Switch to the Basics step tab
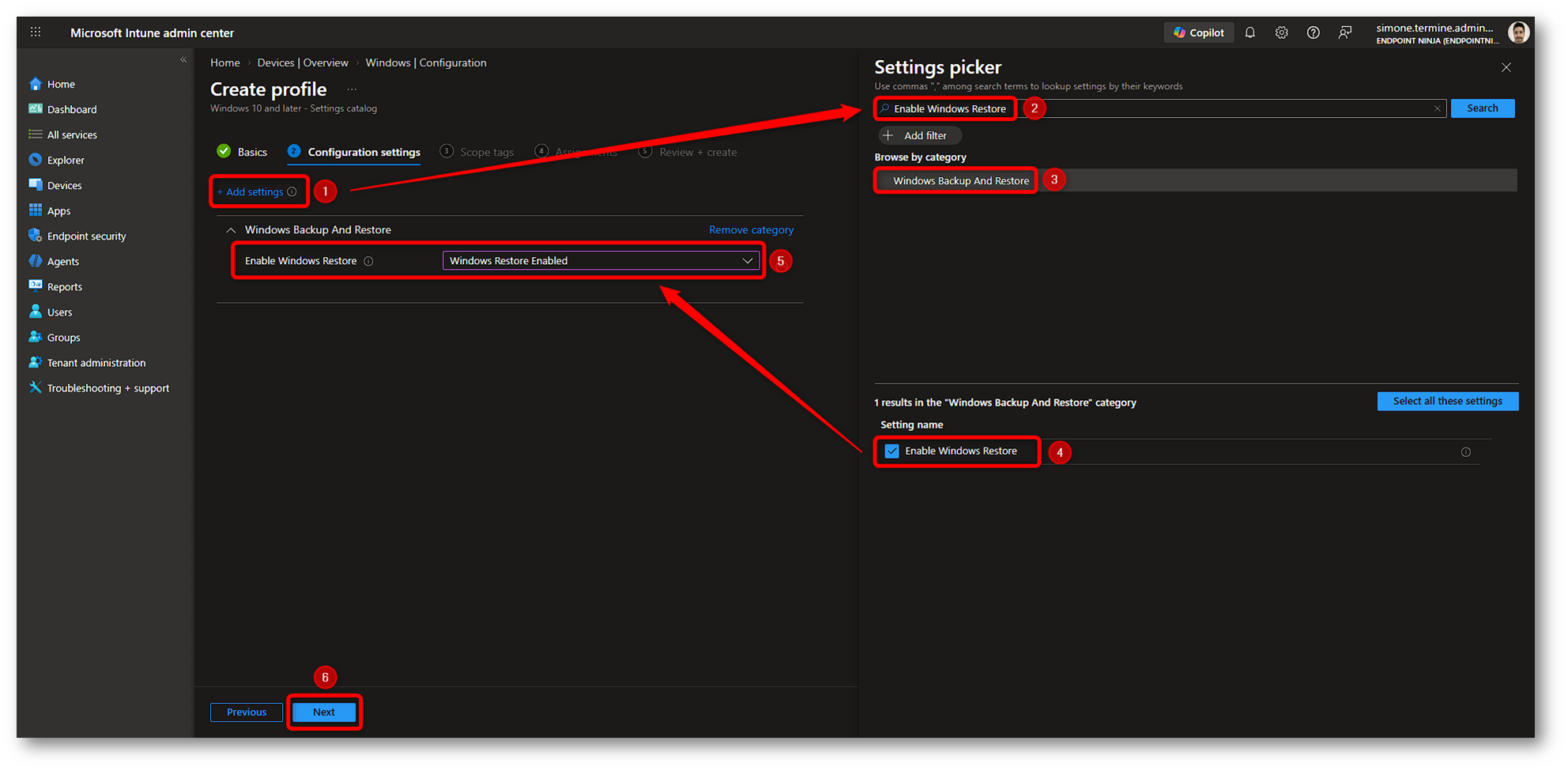Screen dimensions: 1568x771 (x=242, y=152)
